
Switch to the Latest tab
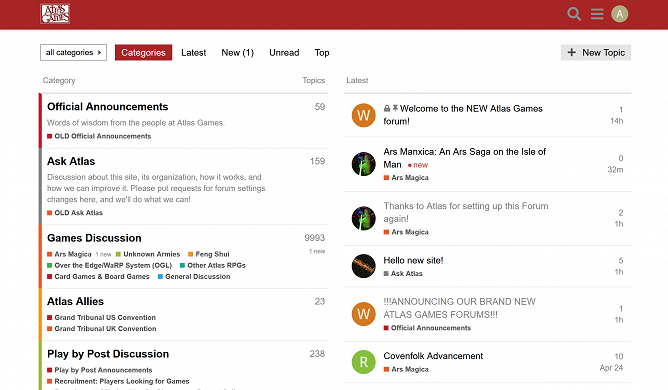193,52
